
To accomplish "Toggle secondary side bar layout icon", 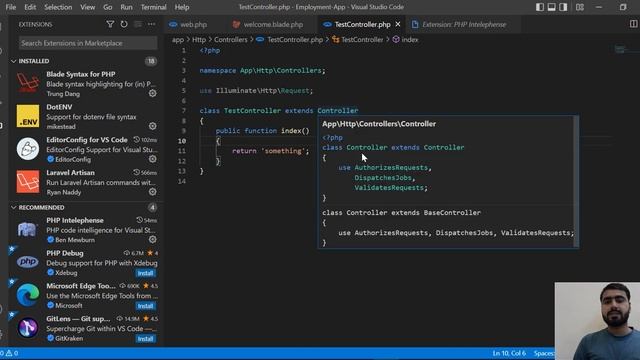I will [563, 7].
